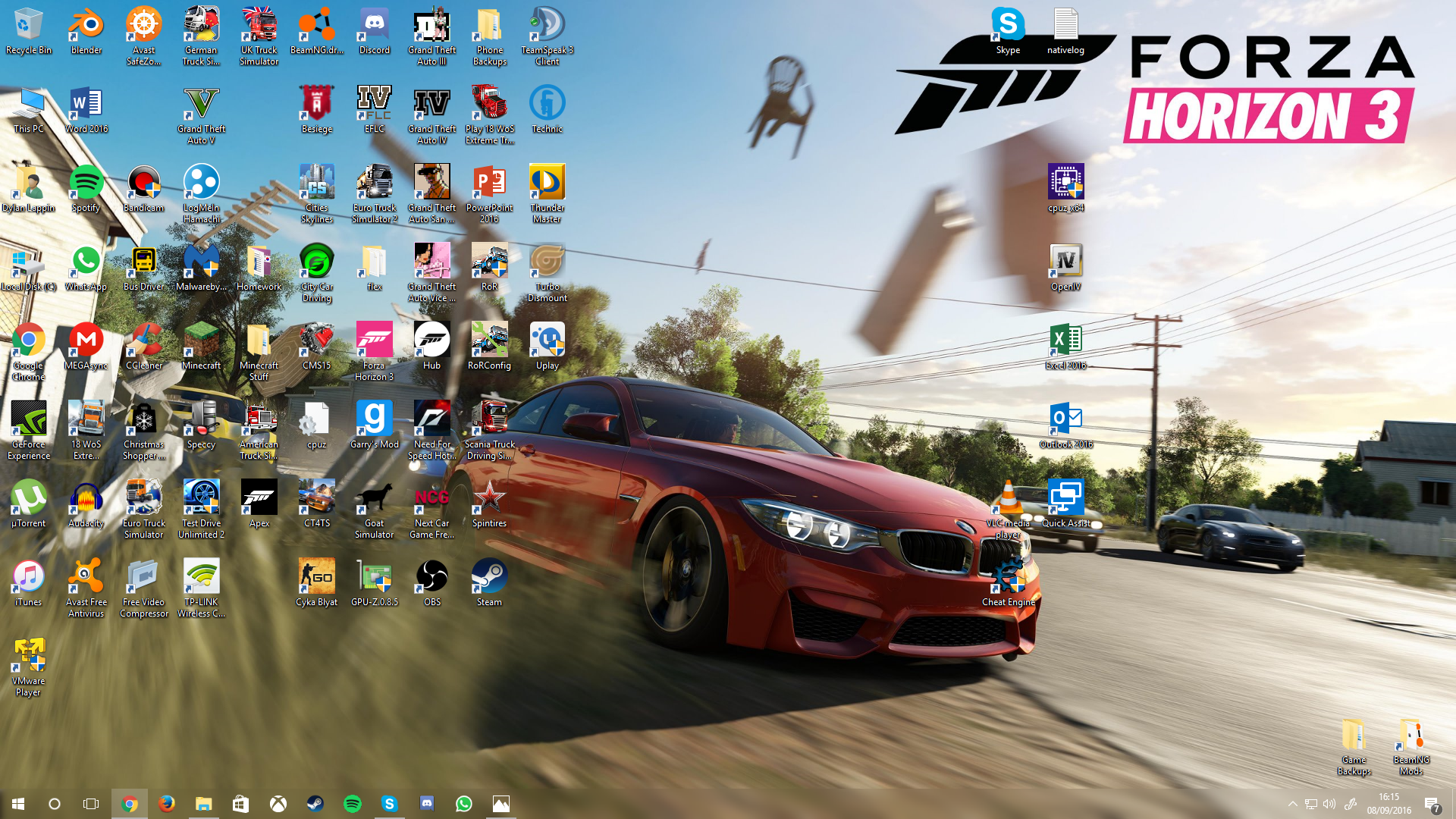Open Firefox from the taskbar

167,804
